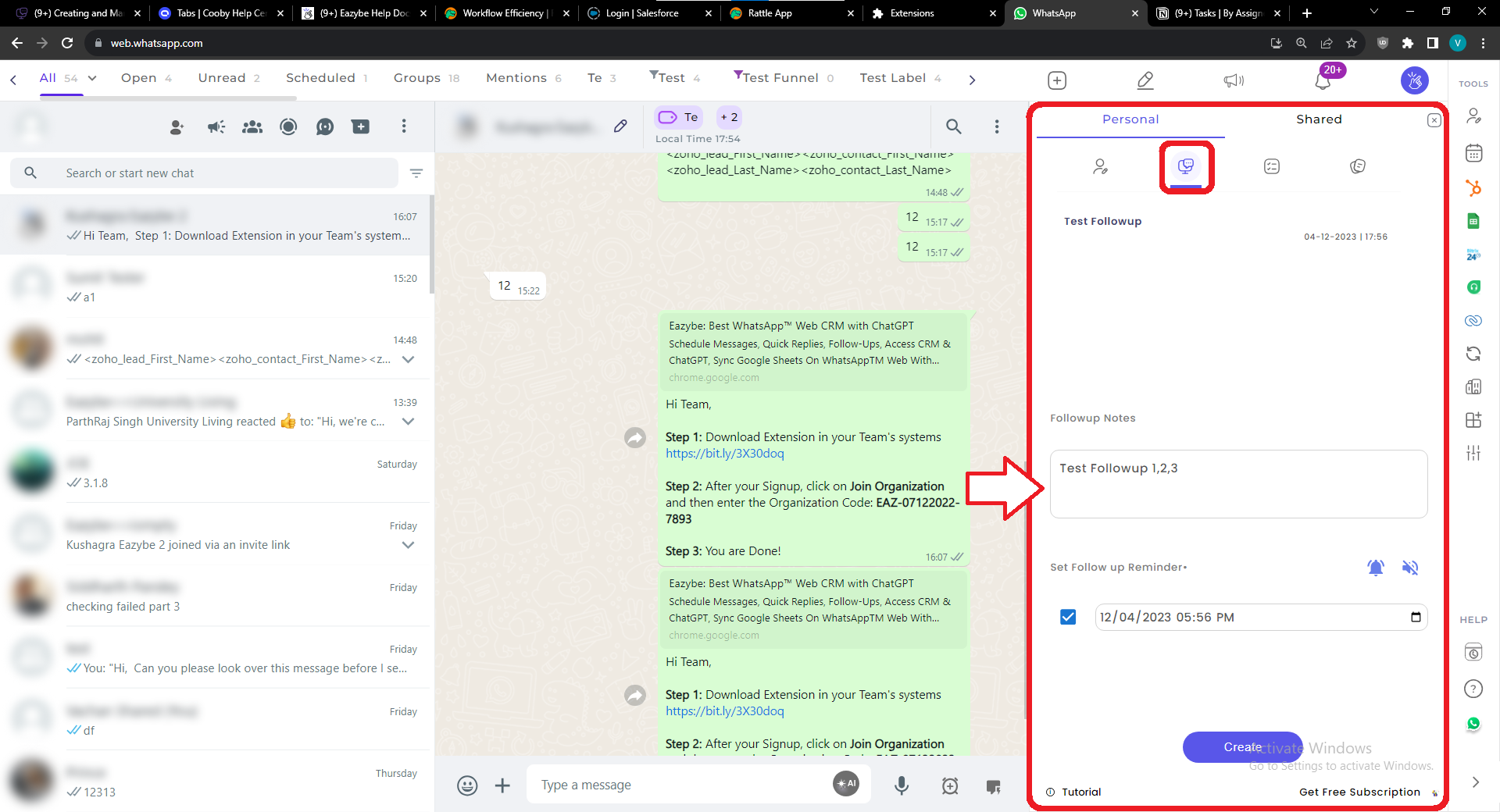Click the search icon in chat header
Screen dimensions: 1500x812
953,126
